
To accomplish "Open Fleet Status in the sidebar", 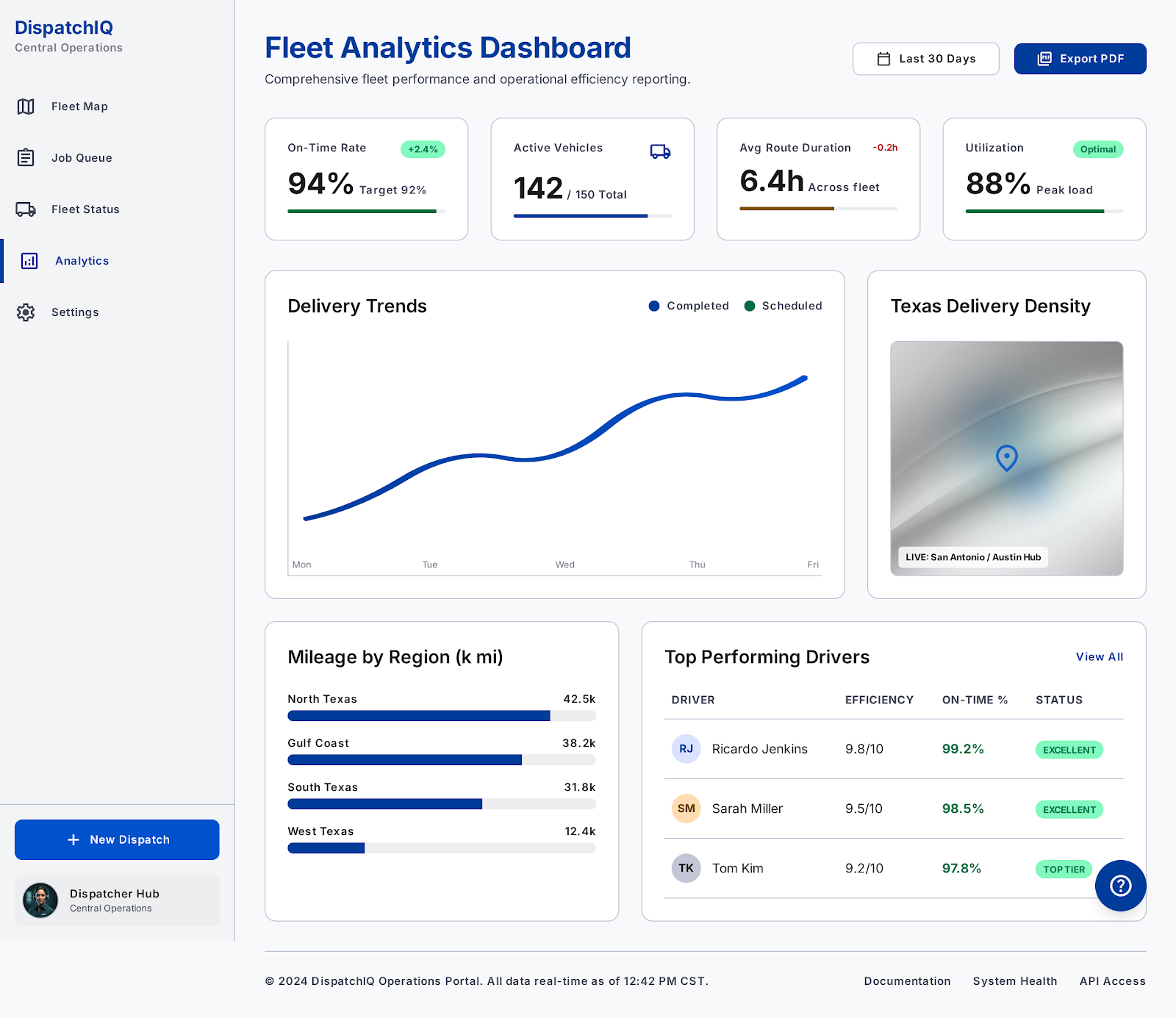I will coord(118,209).
